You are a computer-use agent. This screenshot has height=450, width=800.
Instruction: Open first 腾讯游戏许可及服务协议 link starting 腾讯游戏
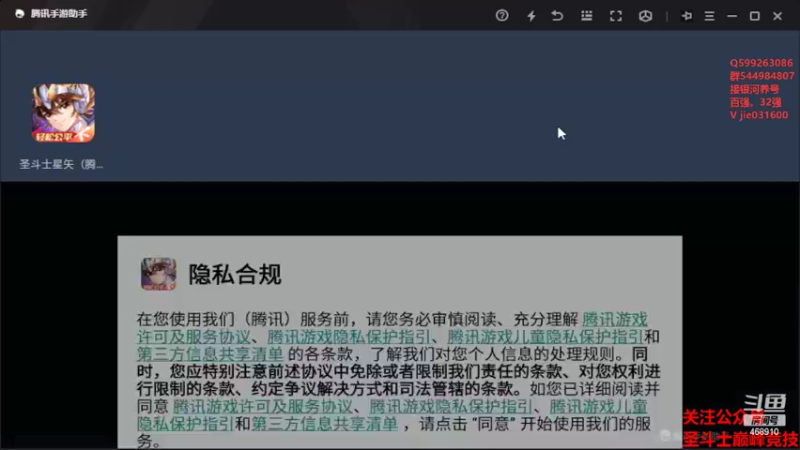[615, 320]
